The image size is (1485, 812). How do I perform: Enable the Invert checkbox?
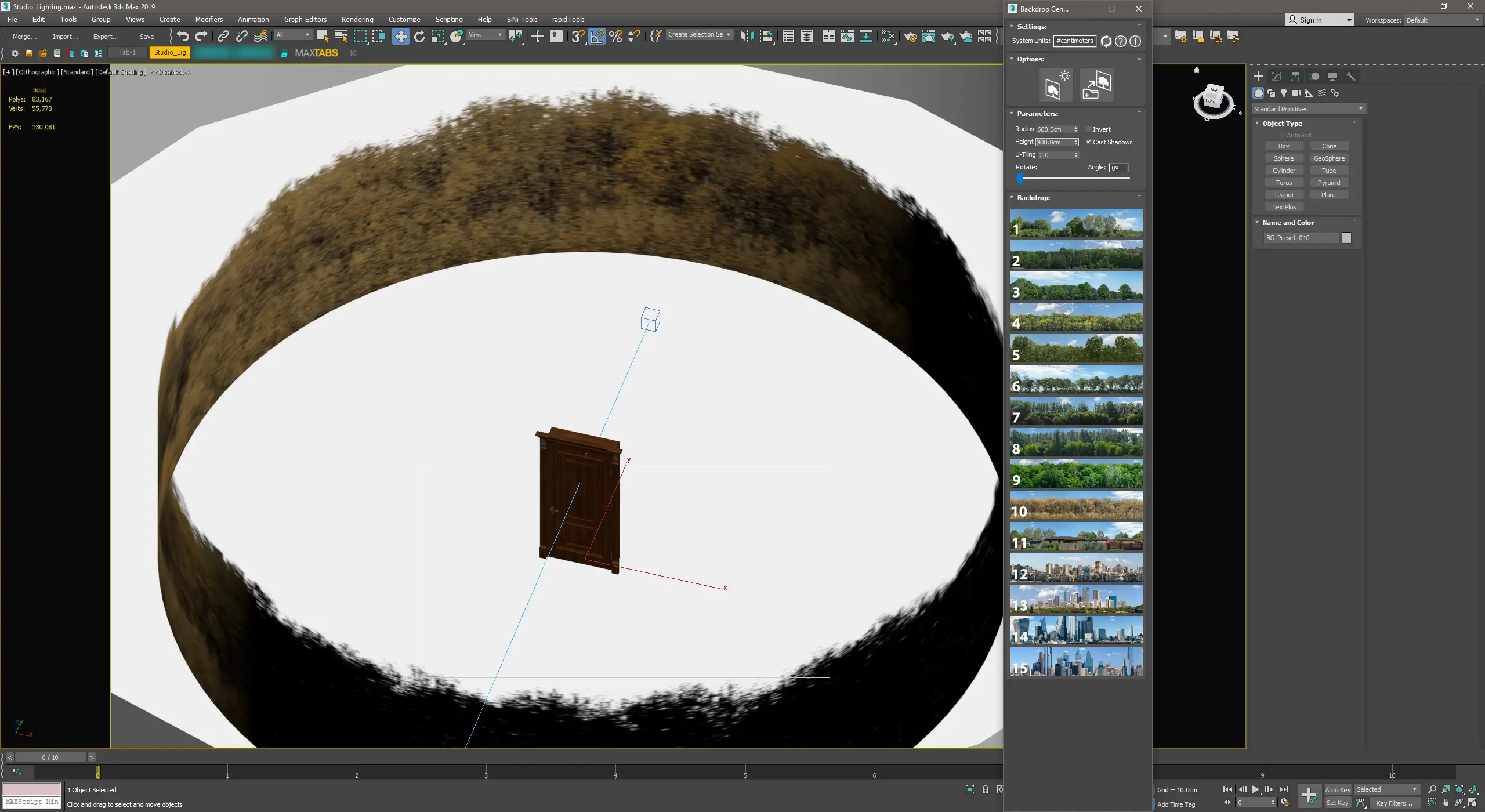coord(1089,129)
